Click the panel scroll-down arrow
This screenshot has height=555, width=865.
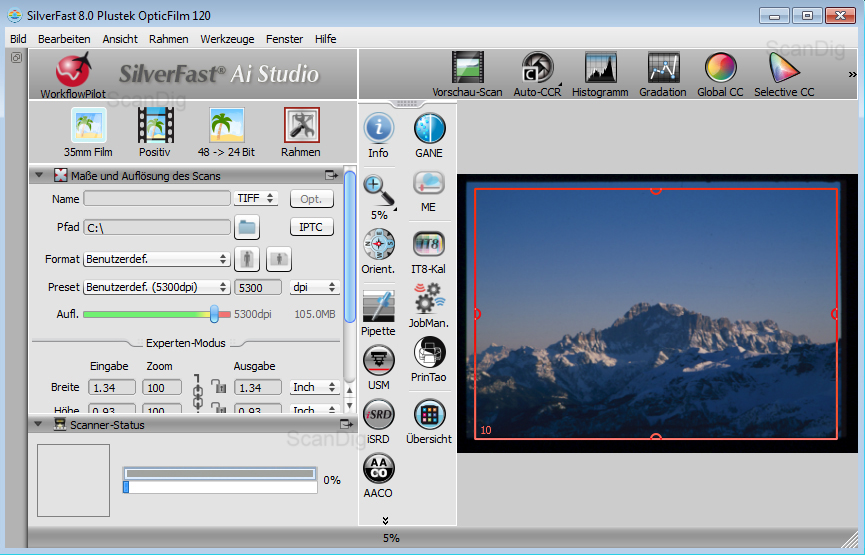(x=350, y=405)
